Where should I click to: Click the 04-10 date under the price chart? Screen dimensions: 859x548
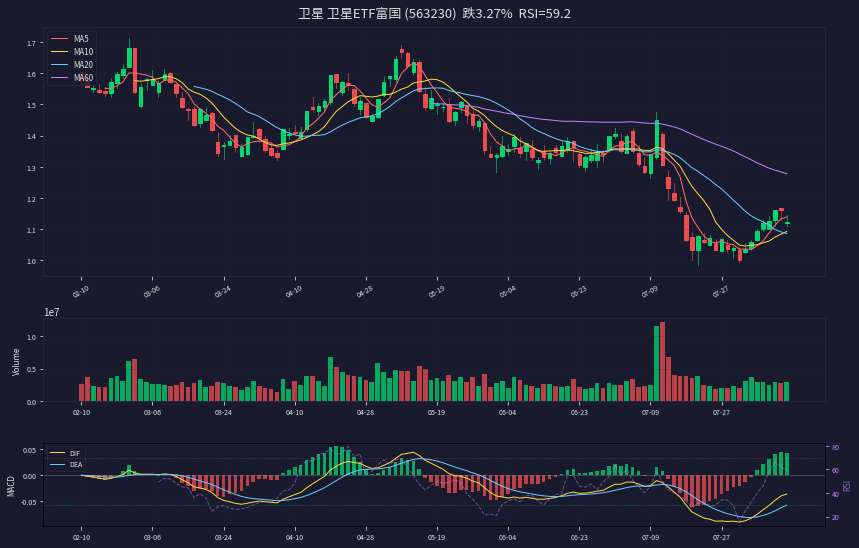[293, 292]
